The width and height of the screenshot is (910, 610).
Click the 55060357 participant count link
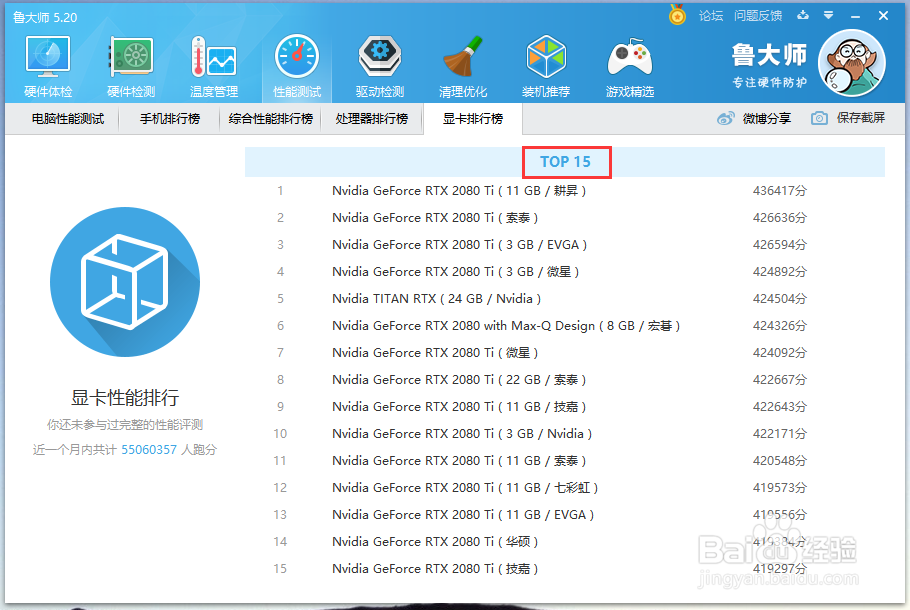[149, 450]
